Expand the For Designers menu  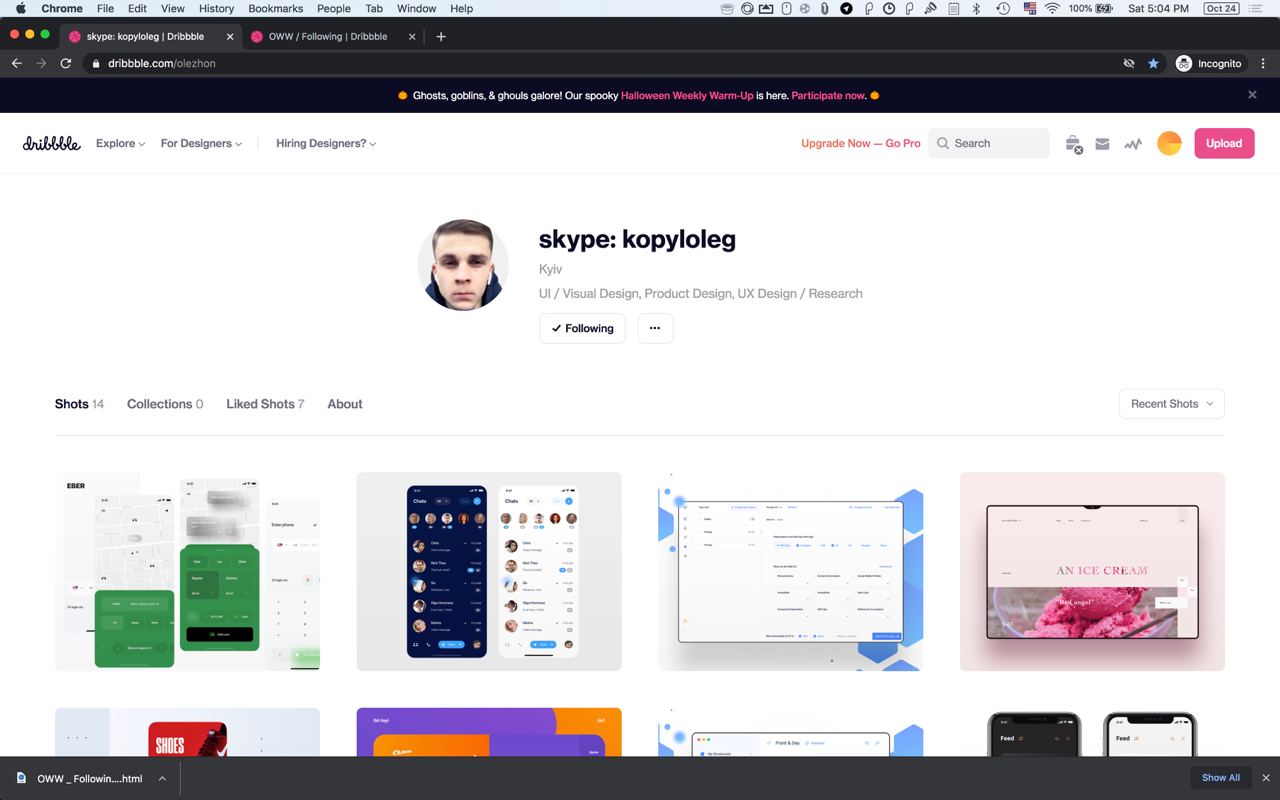pyautogui.click(x=201, y=143)
